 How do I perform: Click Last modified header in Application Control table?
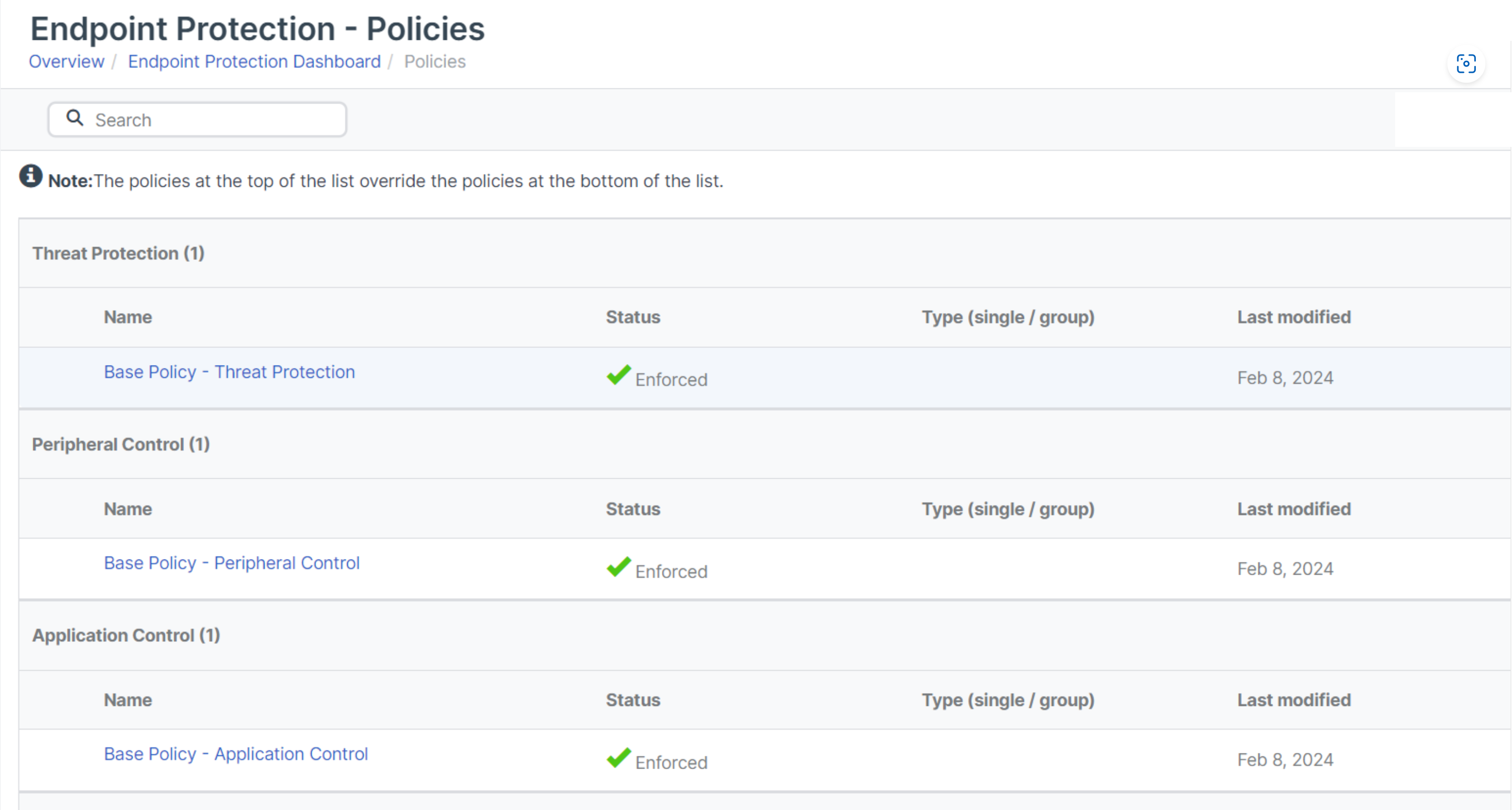point(1293,700)
